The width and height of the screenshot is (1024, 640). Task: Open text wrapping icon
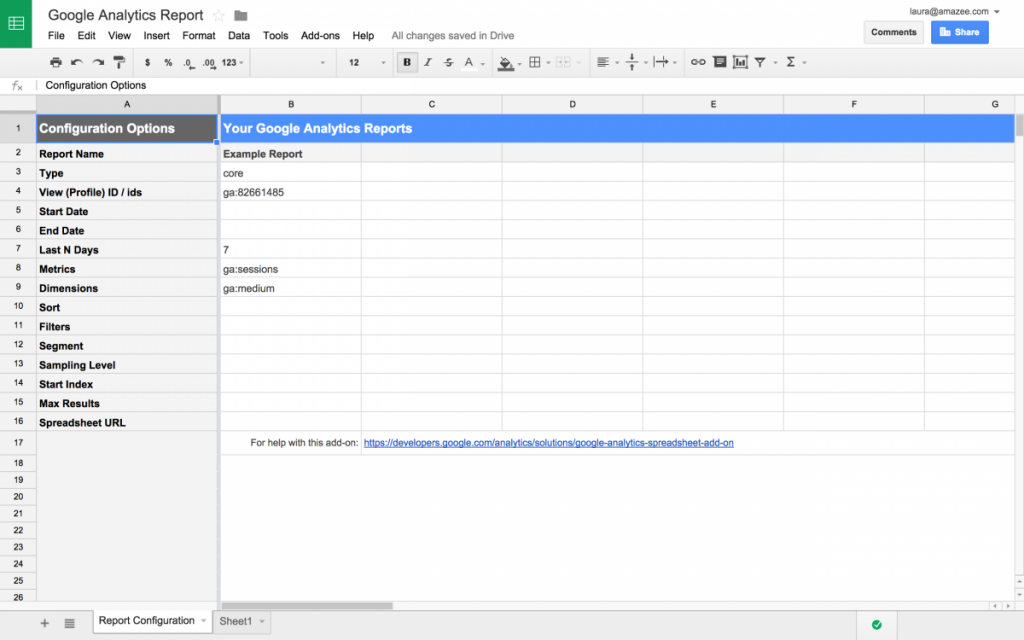(x=661, y=62)
